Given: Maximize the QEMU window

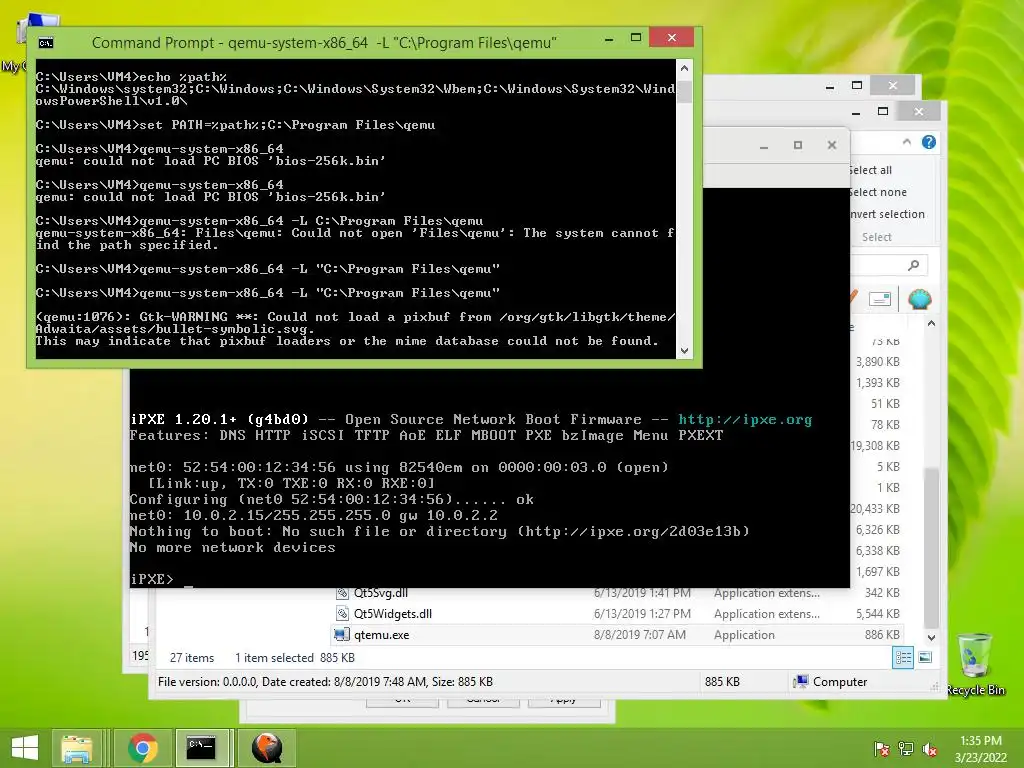Looking at the screenshot, I should (797, 145).
